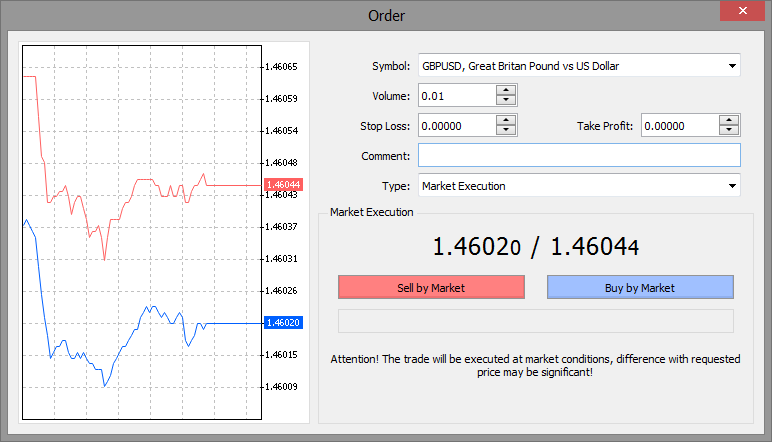
Task: Click the 1.46037 price axis label
Action: (281, 226)
